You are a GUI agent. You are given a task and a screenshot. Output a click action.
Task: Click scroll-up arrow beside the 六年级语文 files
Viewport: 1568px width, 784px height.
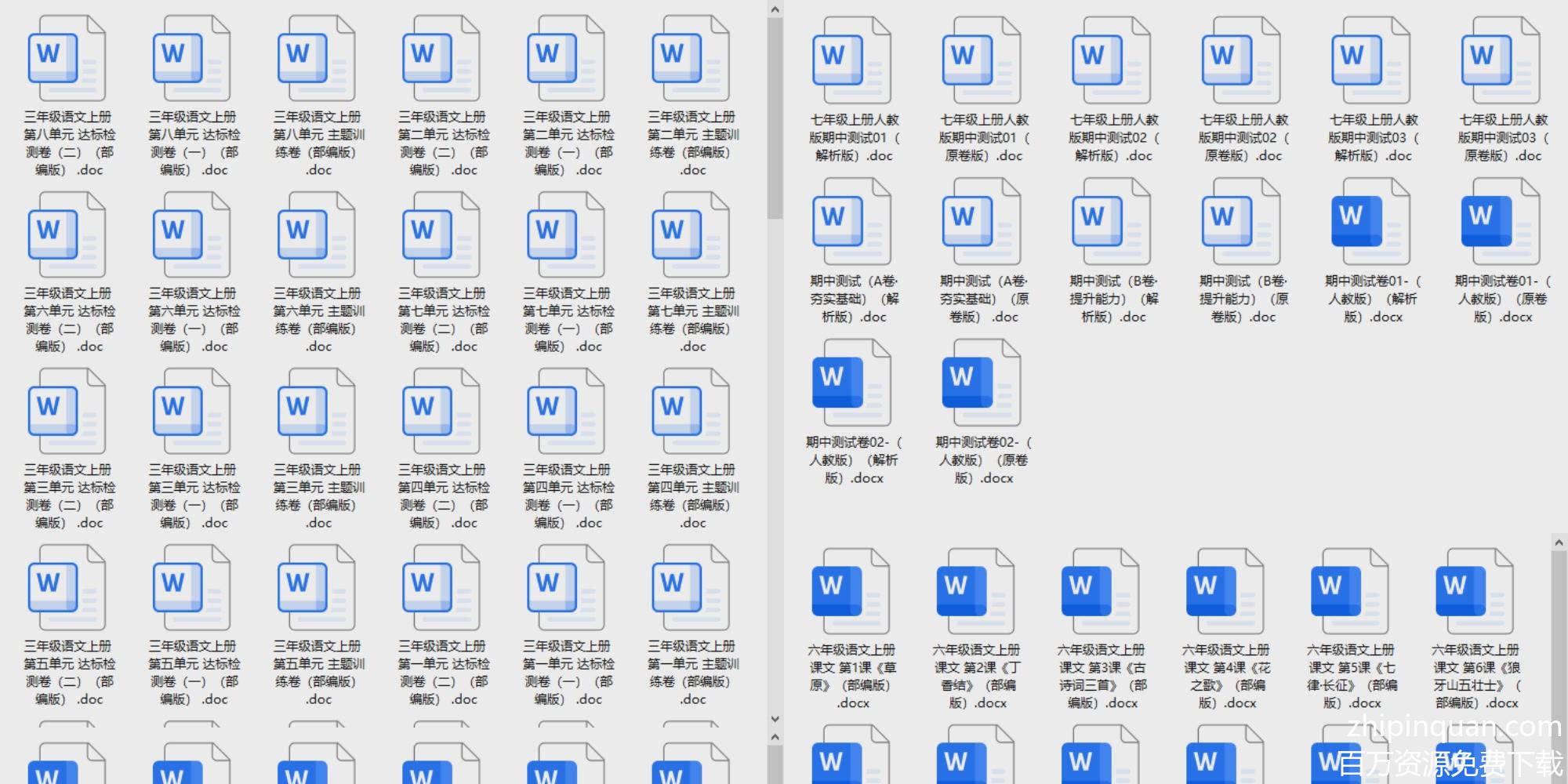pos(1559,543)
